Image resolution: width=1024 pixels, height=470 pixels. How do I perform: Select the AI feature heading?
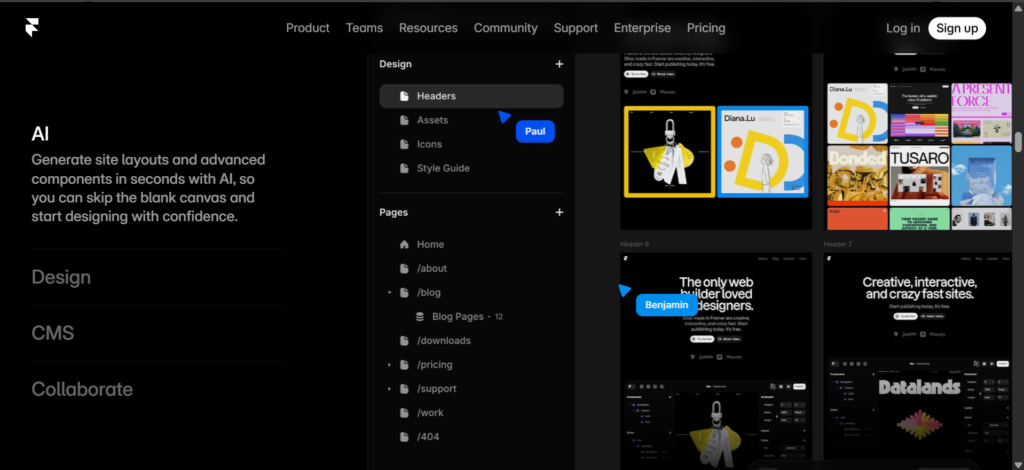(x=40, y=134)
